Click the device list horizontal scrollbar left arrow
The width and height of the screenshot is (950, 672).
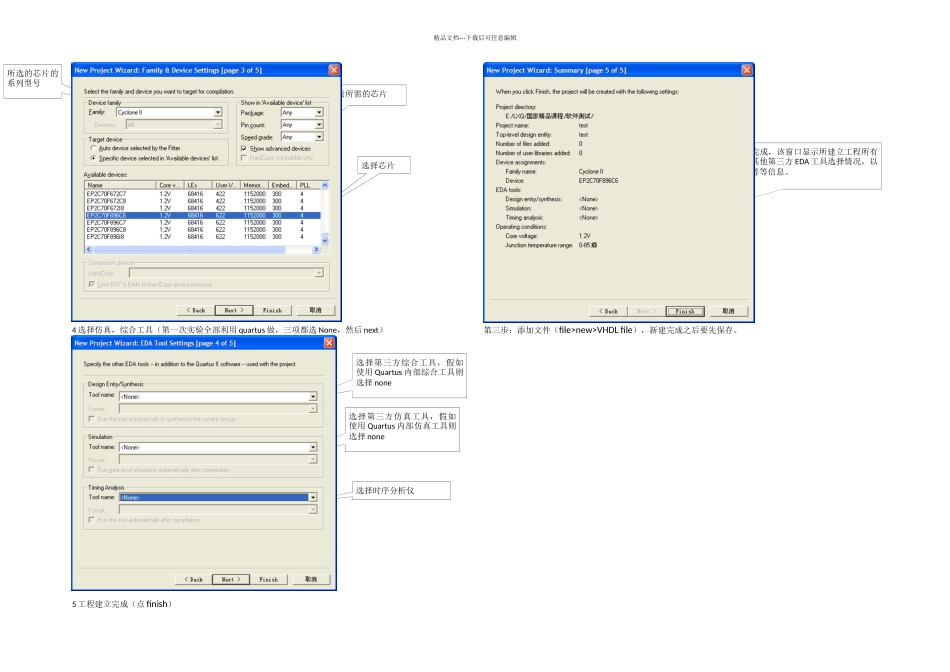click(x=88, y=250)
